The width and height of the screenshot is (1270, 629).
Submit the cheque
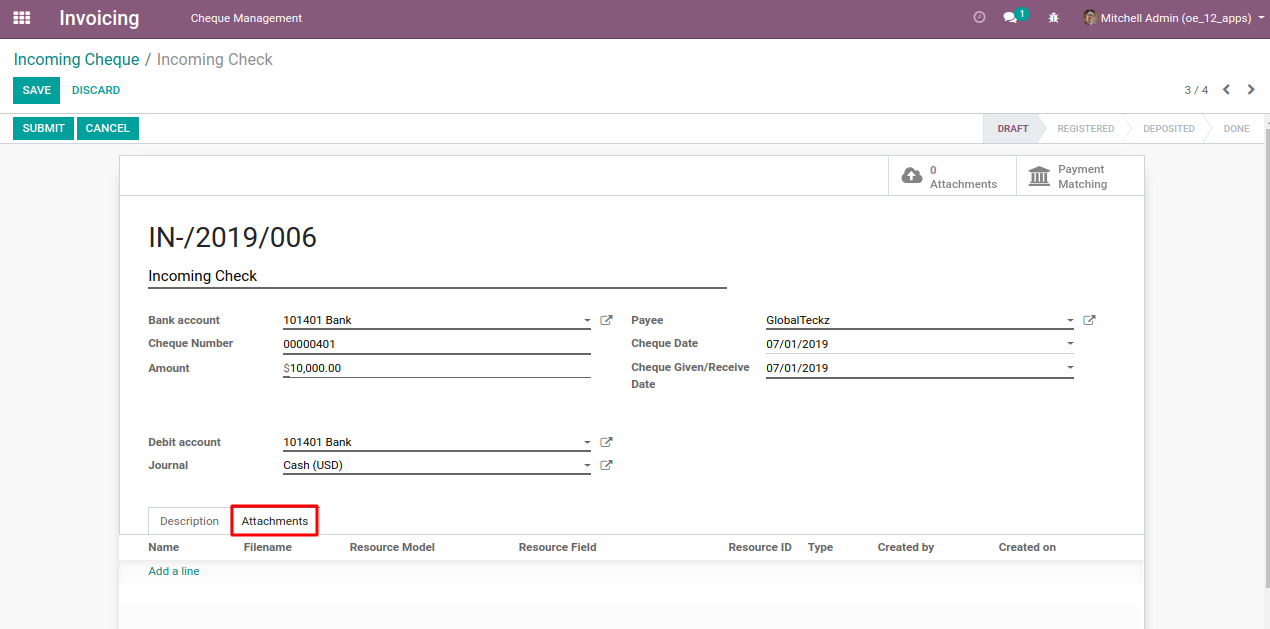coord(44,128)
